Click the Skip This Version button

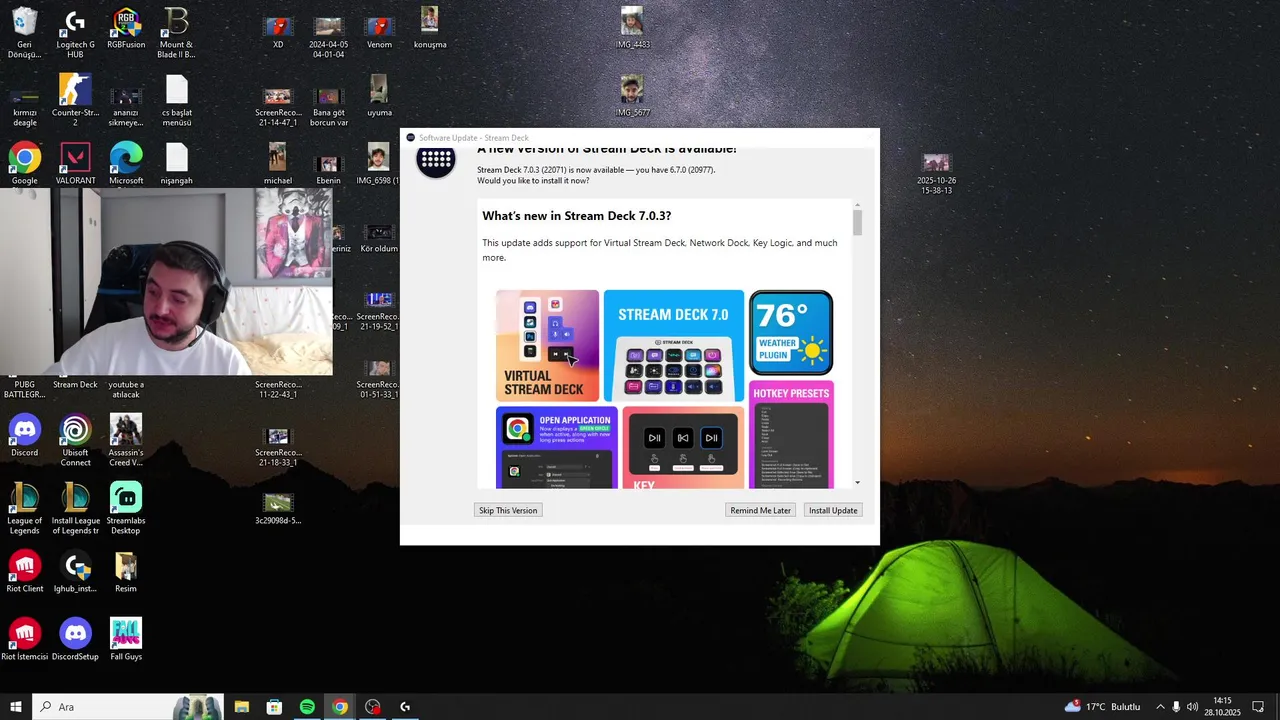coord(508,510)
